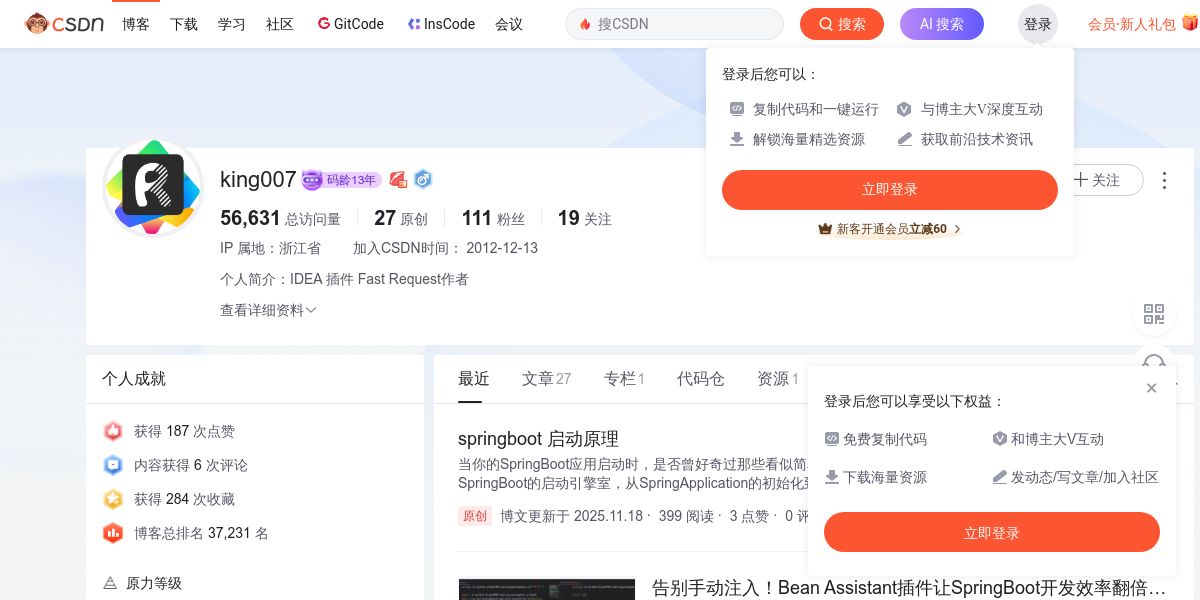Open the 社区 menu item
The width and height of the screenshot is (1200, 600).
click(280, 24)
